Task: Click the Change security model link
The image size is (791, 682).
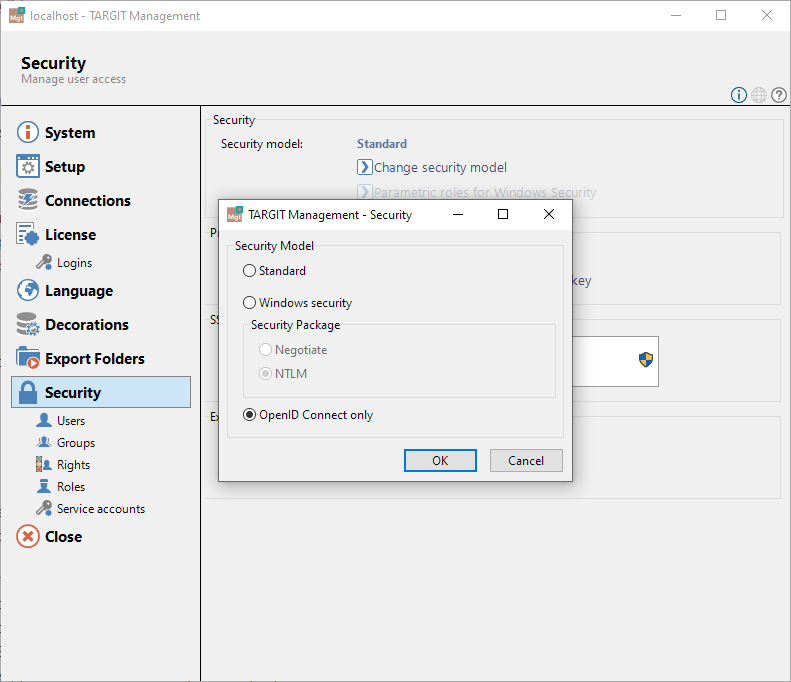Action: [440, 167]
